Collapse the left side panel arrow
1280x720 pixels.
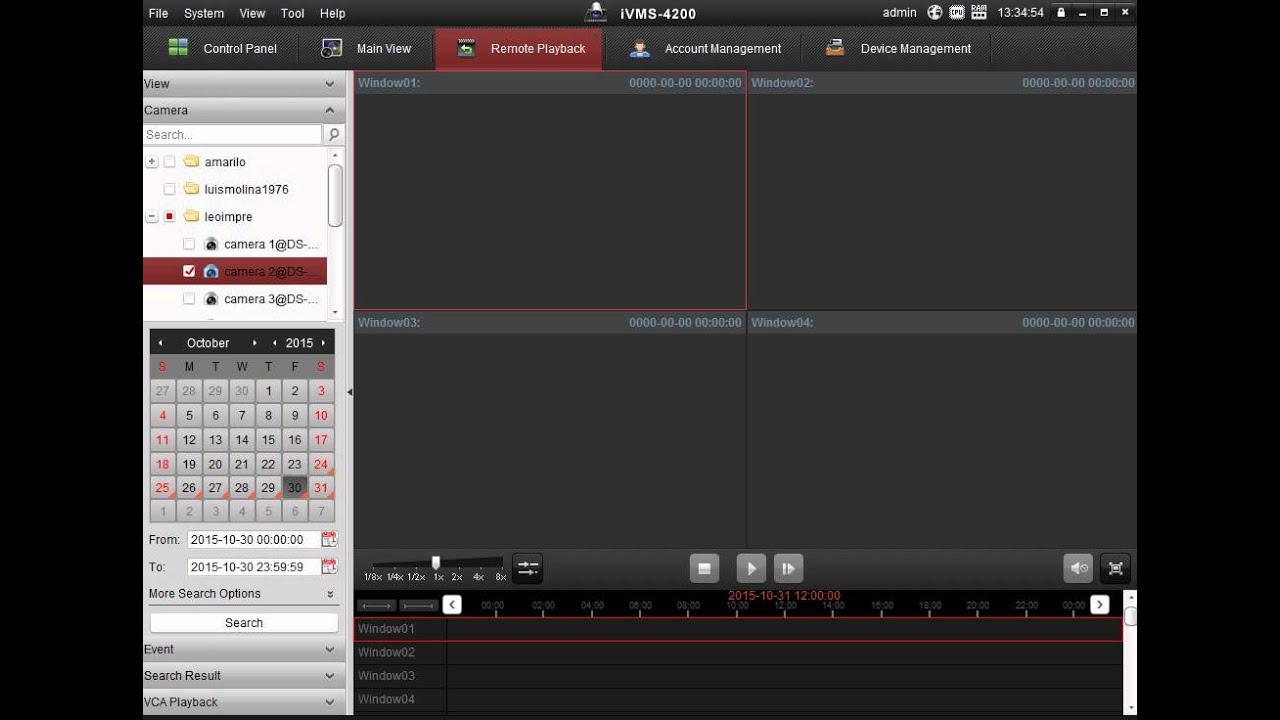click(x=349, y=392)
